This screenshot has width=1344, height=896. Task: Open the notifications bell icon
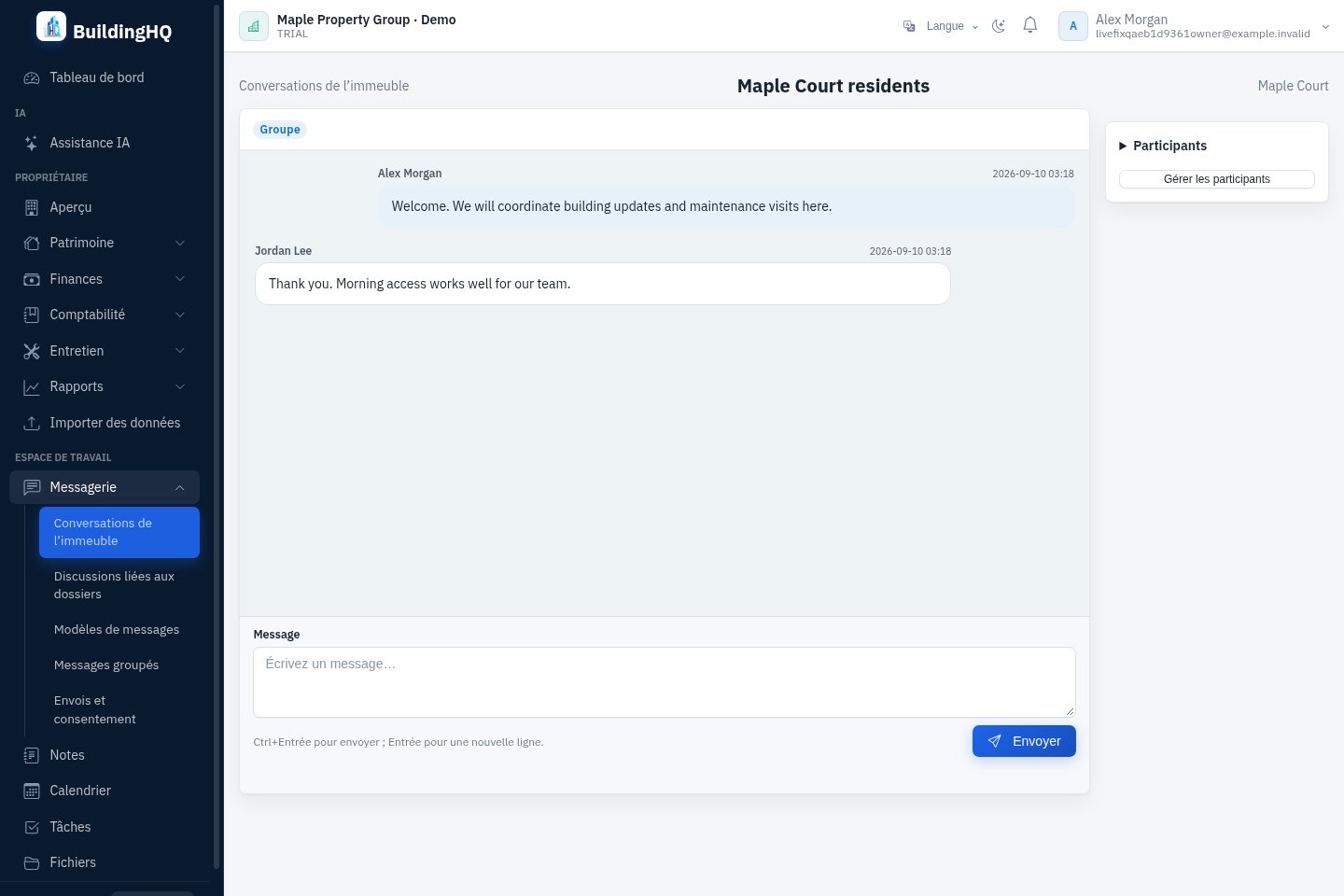[1030, 26]
